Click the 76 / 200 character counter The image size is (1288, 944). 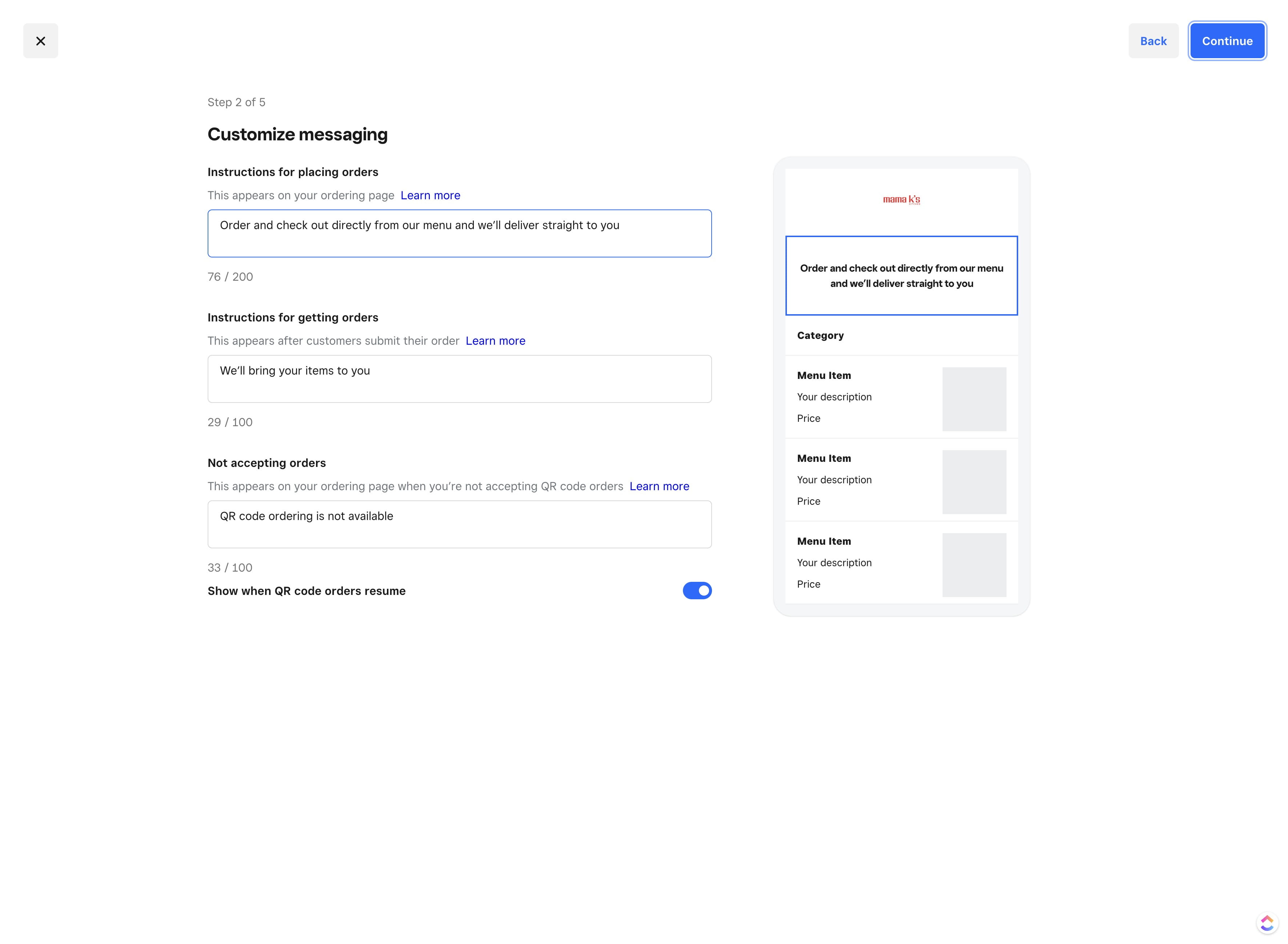coord(230,277)
